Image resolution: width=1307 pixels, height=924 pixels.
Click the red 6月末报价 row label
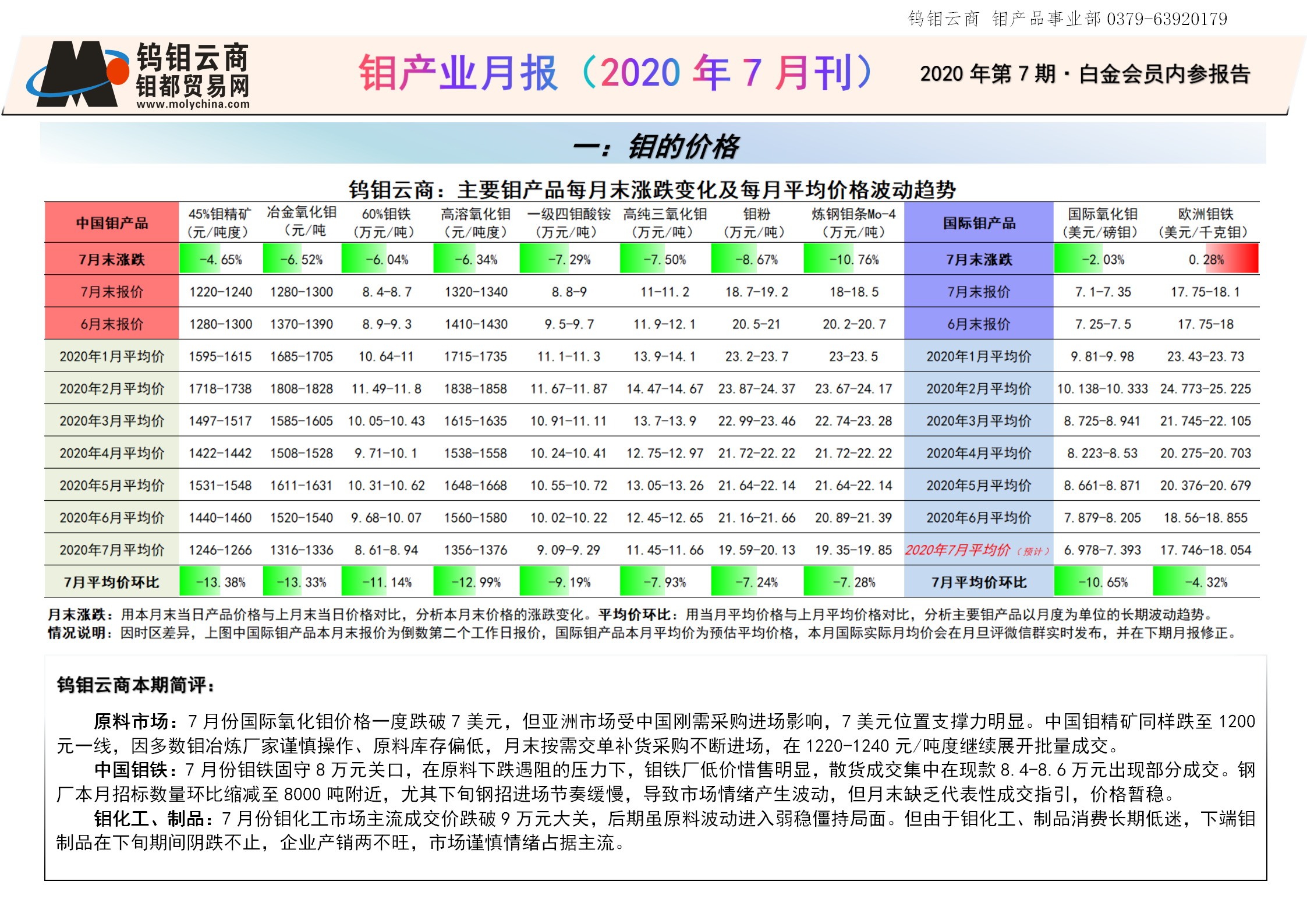112,324
